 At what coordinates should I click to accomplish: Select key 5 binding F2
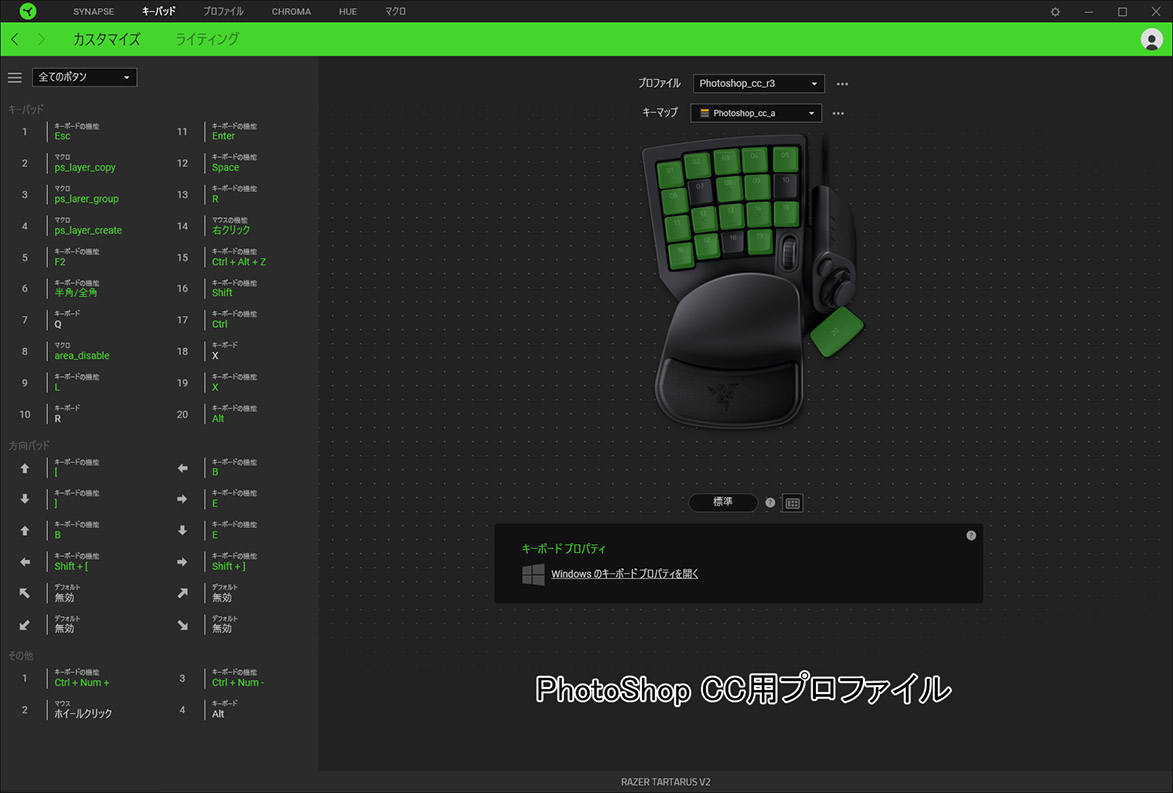tap(60, 262)
